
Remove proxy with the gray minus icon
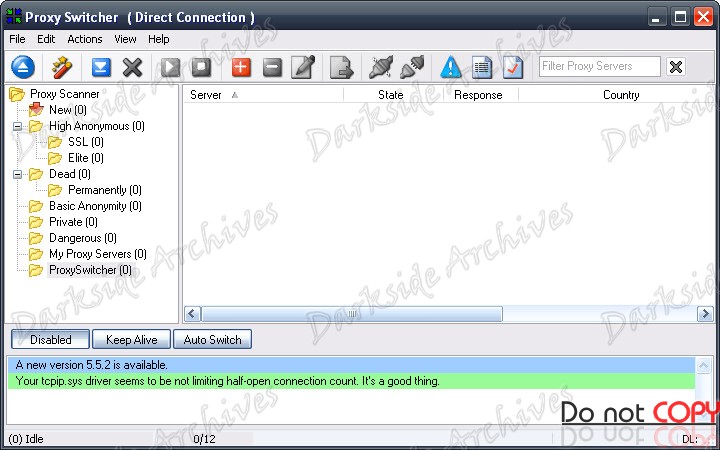pos(272,67)
